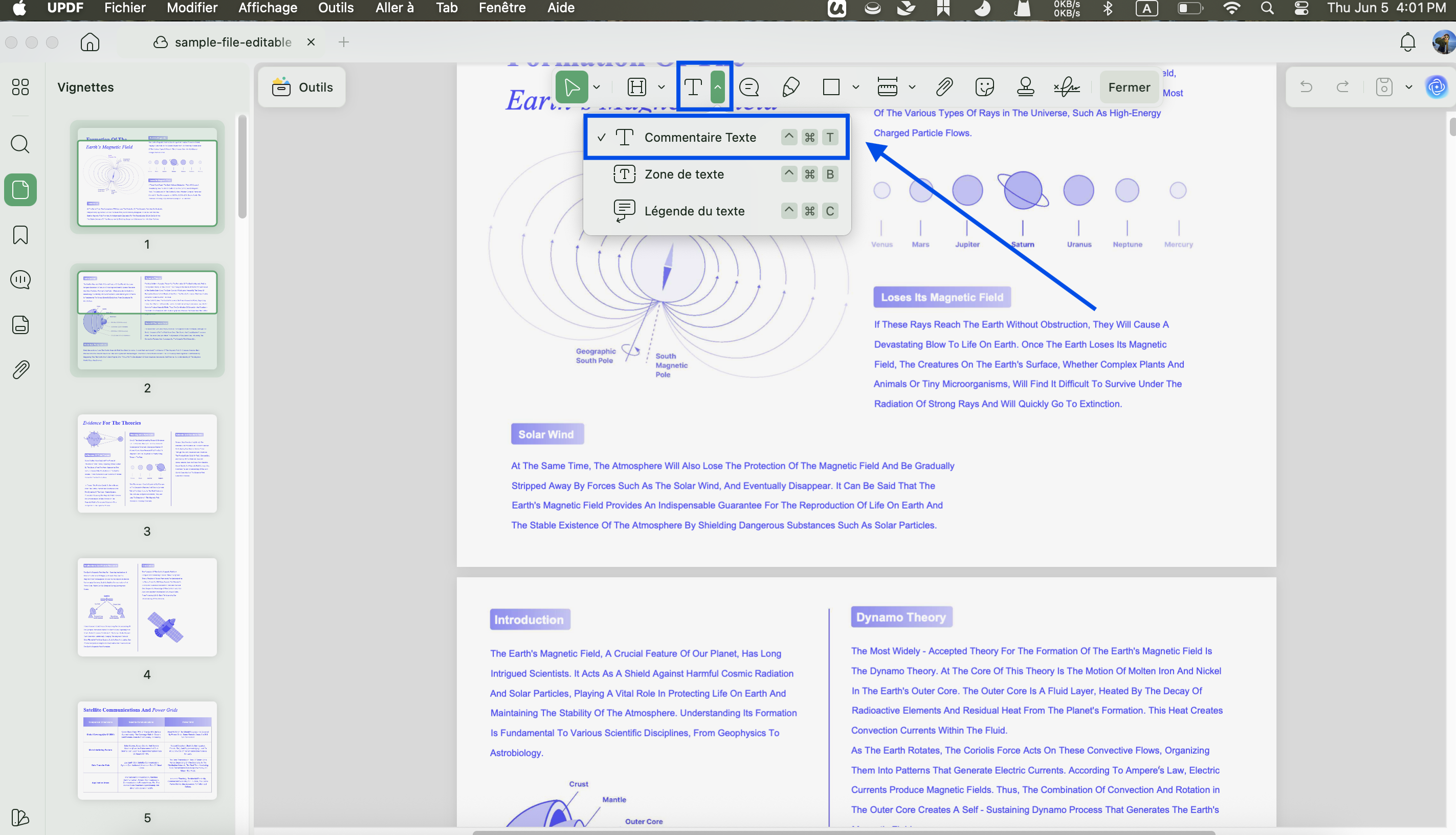Choose the pencil drawing tool
The height and width of the screenshot is (835, 1456).
791,87
